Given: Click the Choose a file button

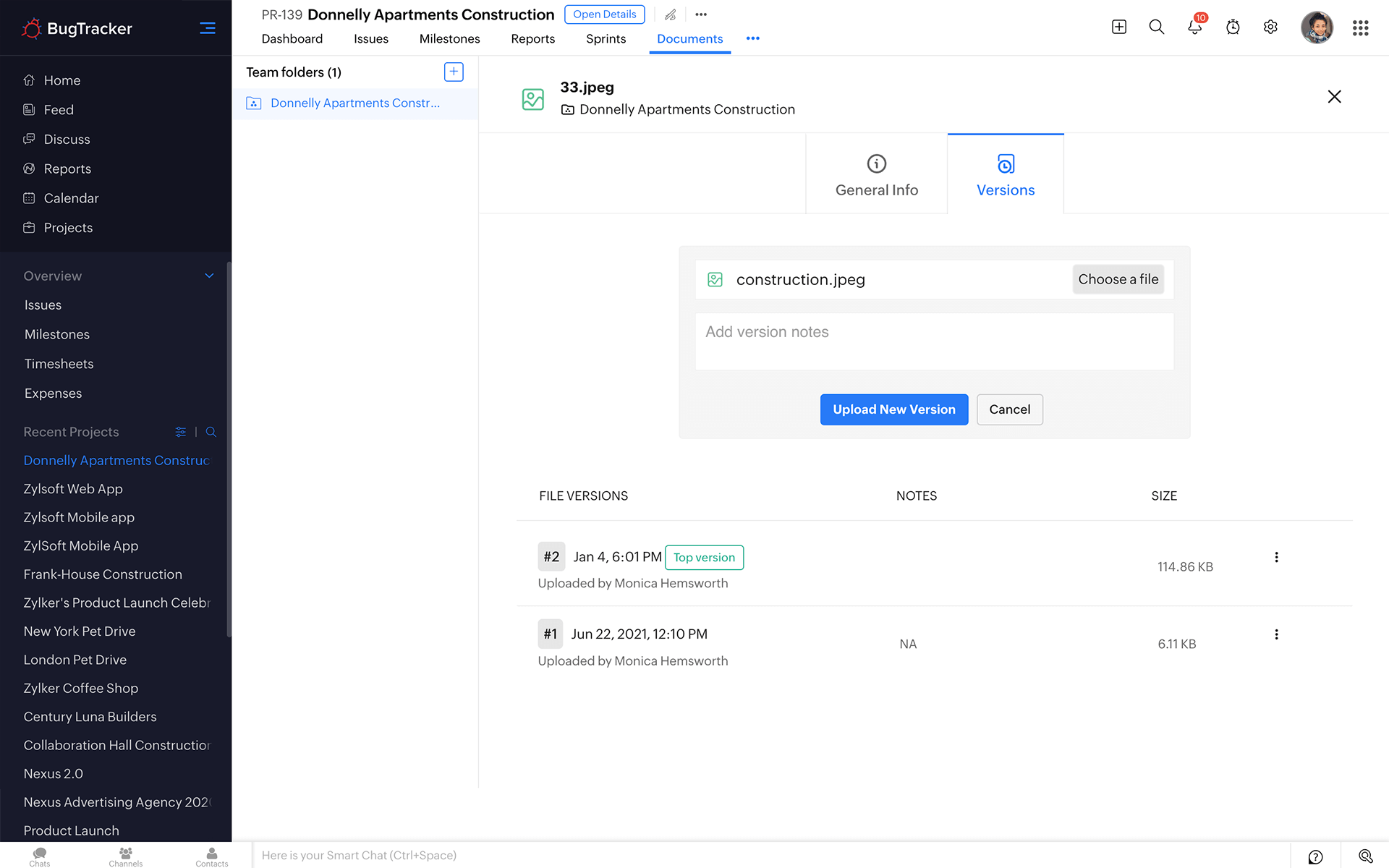Looking at the screenshot, I should [x=1118, y=279].
